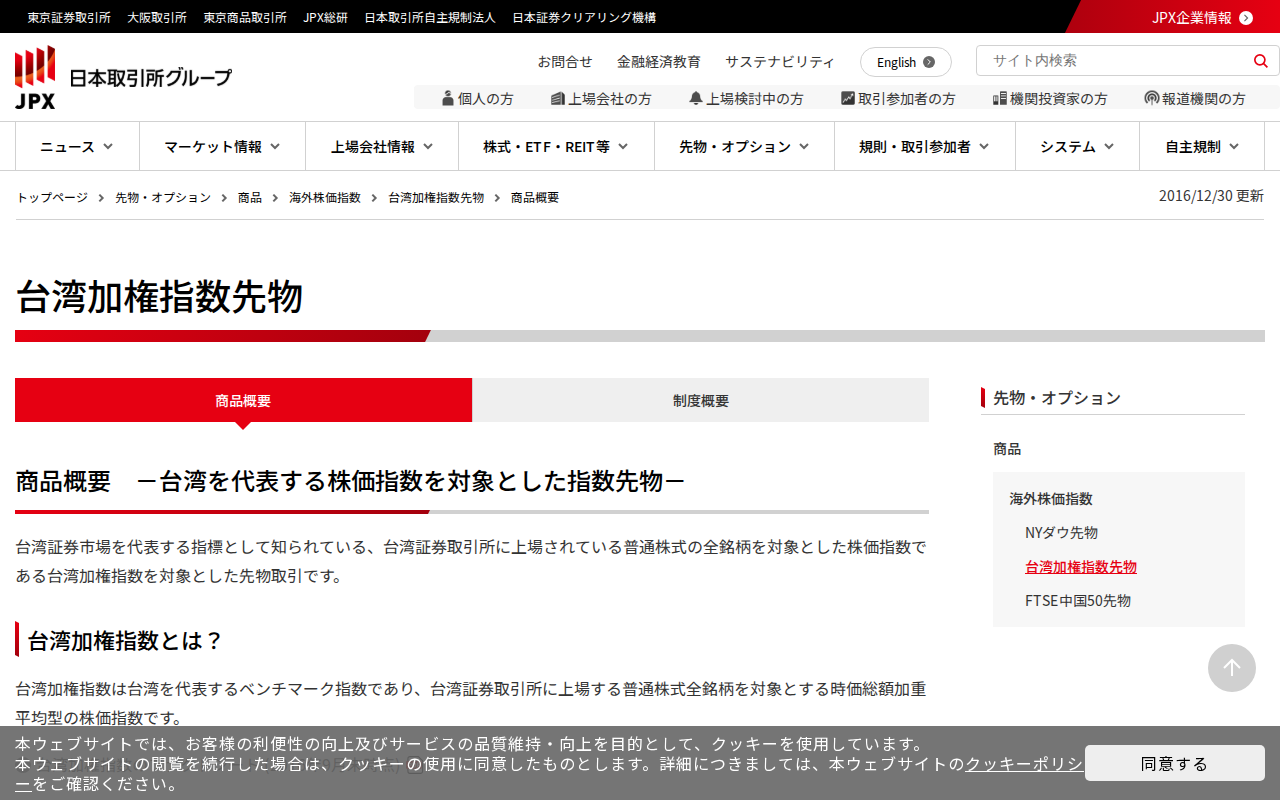Open sidebar 台湾加権指数先物 link

(x=1081, y=567)
